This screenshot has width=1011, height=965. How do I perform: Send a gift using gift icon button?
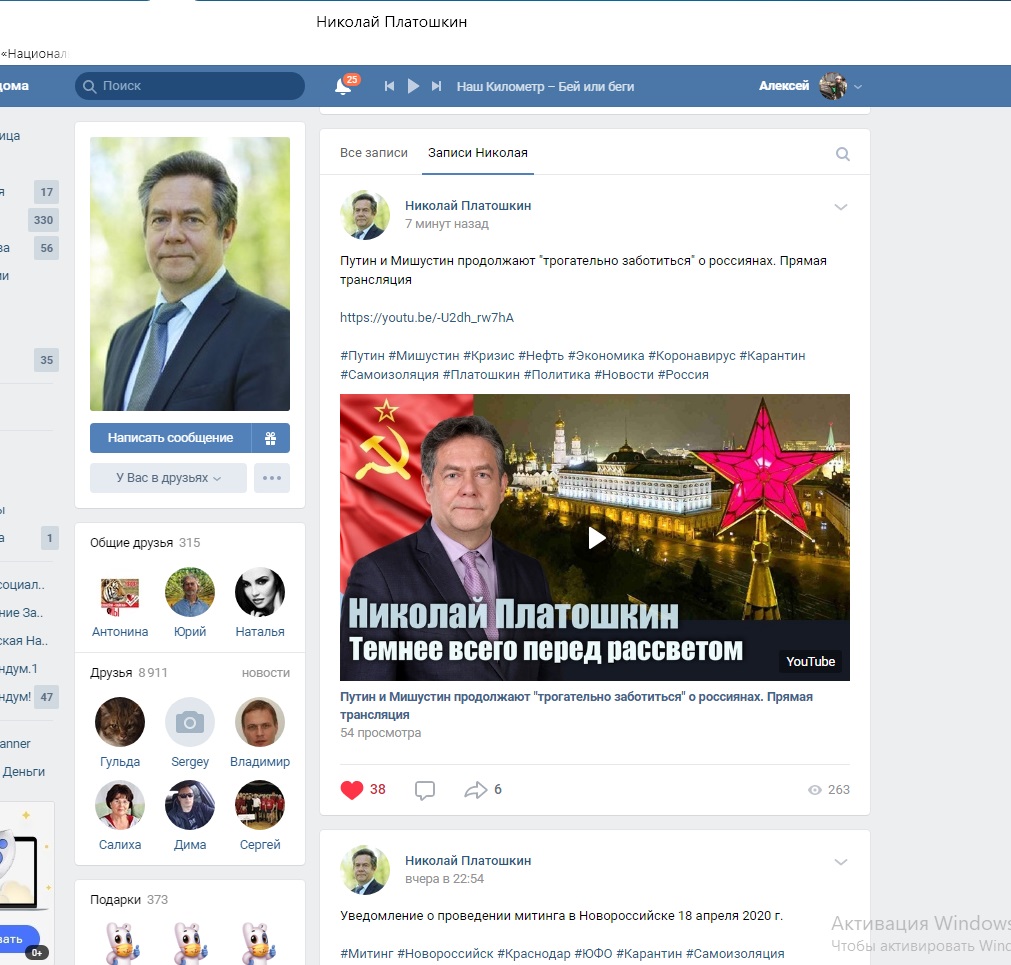coord(270,438)
